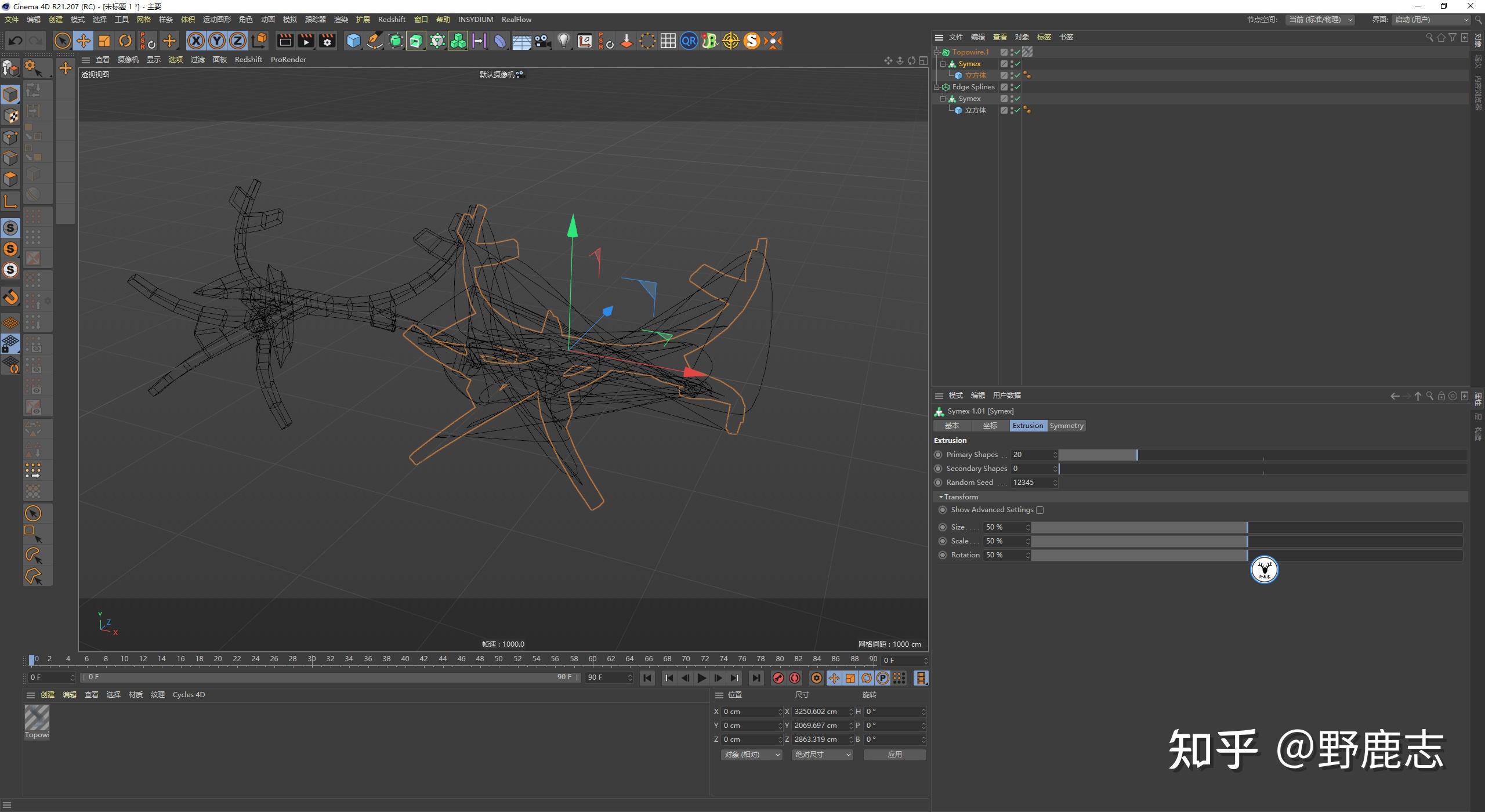The image size is (1485, 812).
Task: Select the Rotate tool icon
Action: tap(125, 41)
